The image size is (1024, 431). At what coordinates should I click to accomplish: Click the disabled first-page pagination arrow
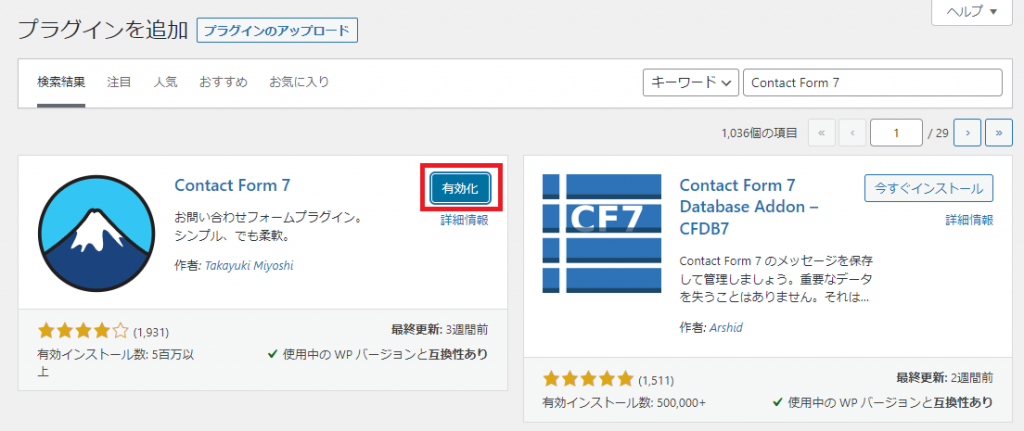point(822,133)
